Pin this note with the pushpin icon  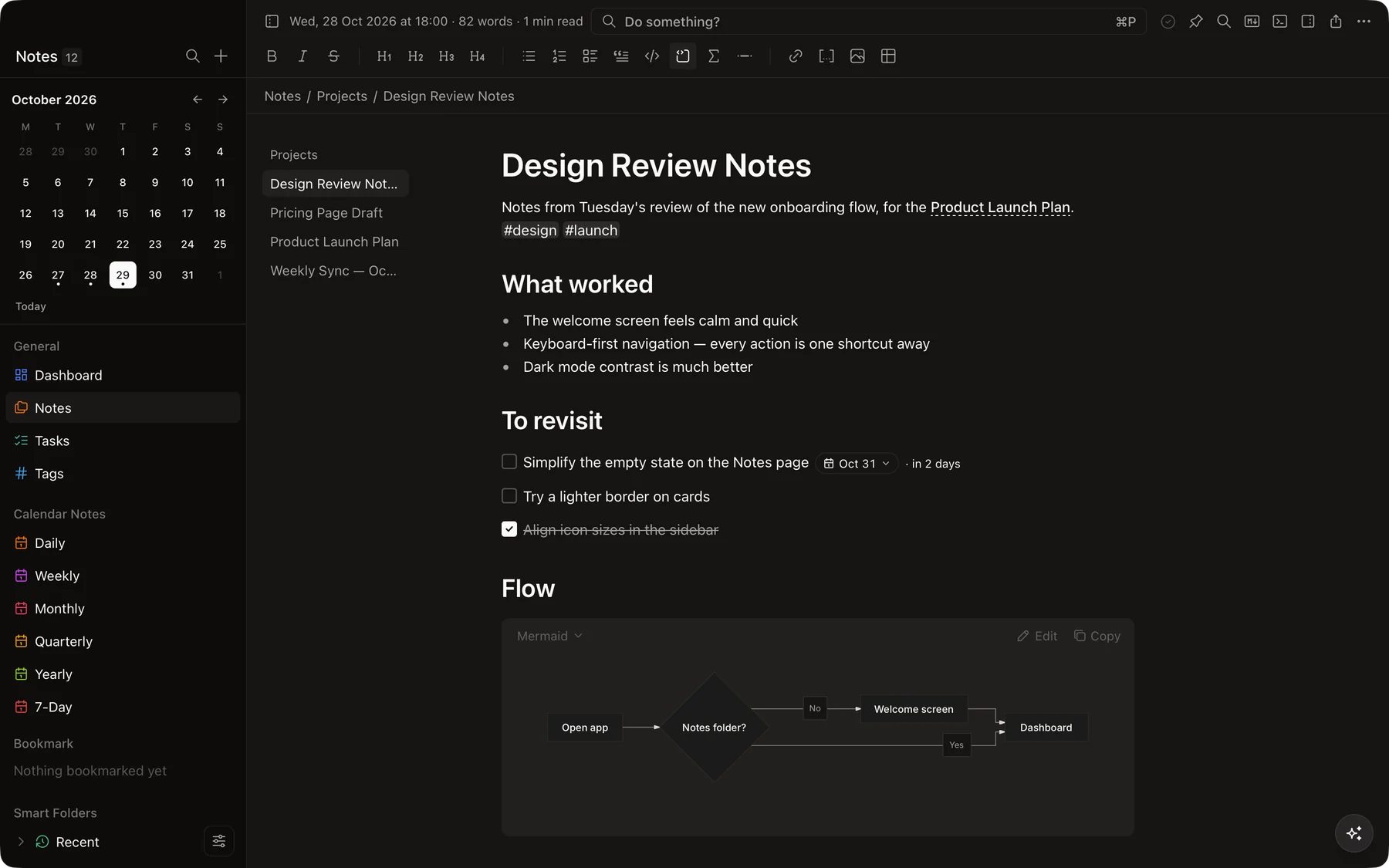tap(1196, 22)
